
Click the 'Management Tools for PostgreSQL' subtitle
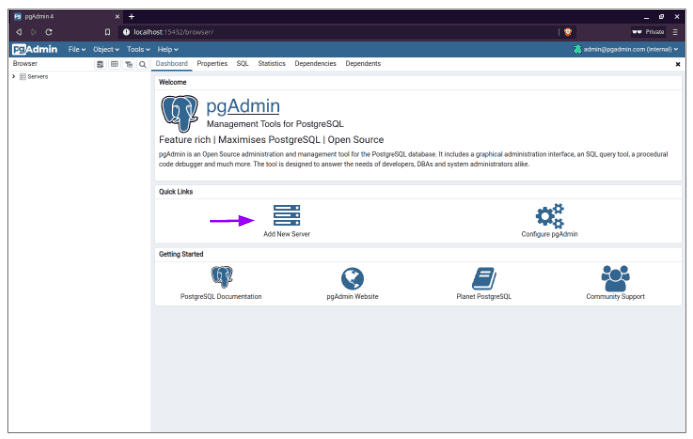tap(275, 124)
